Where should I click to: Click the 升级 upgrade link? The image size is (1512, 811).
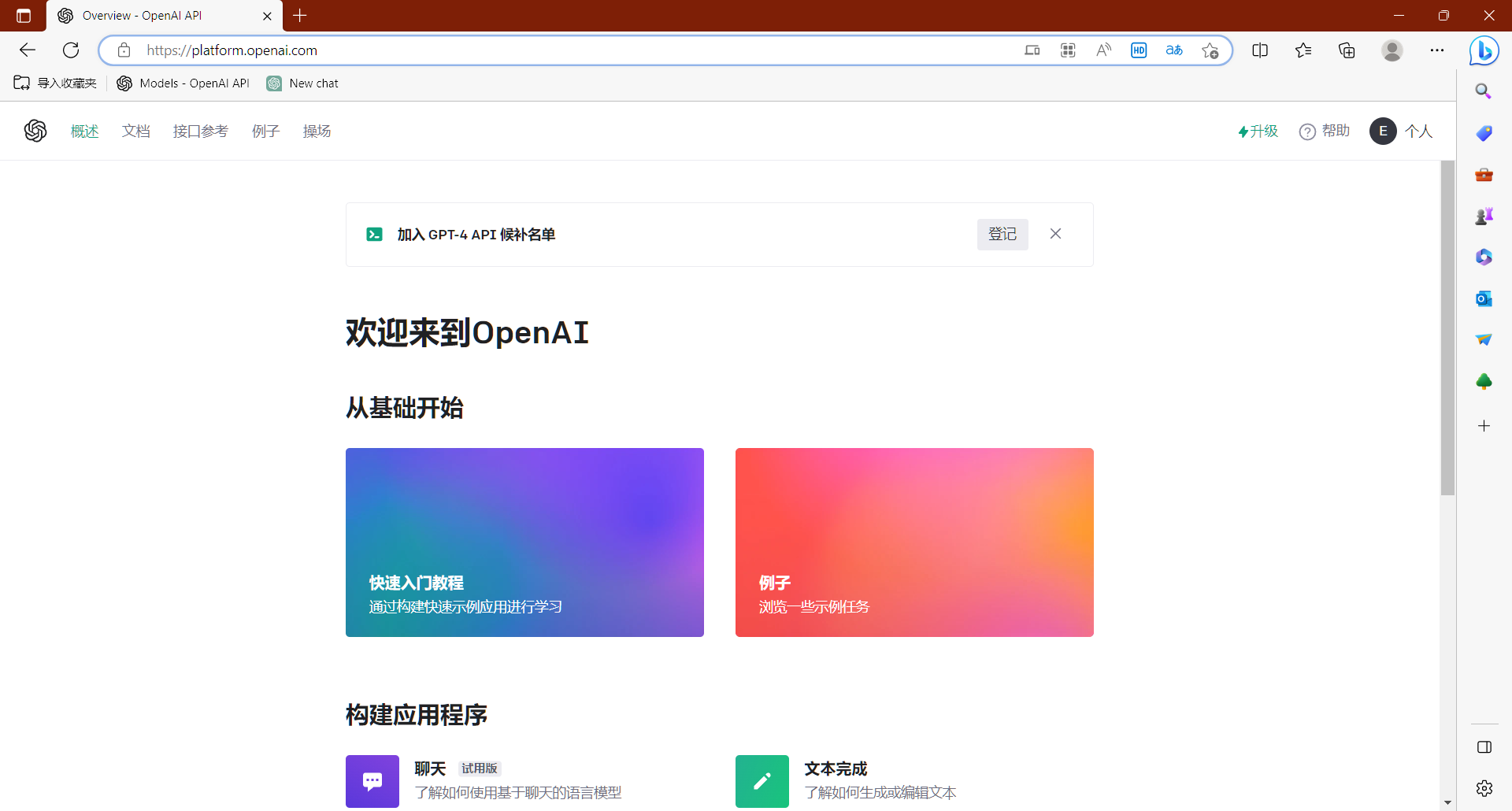(1258, 131)
